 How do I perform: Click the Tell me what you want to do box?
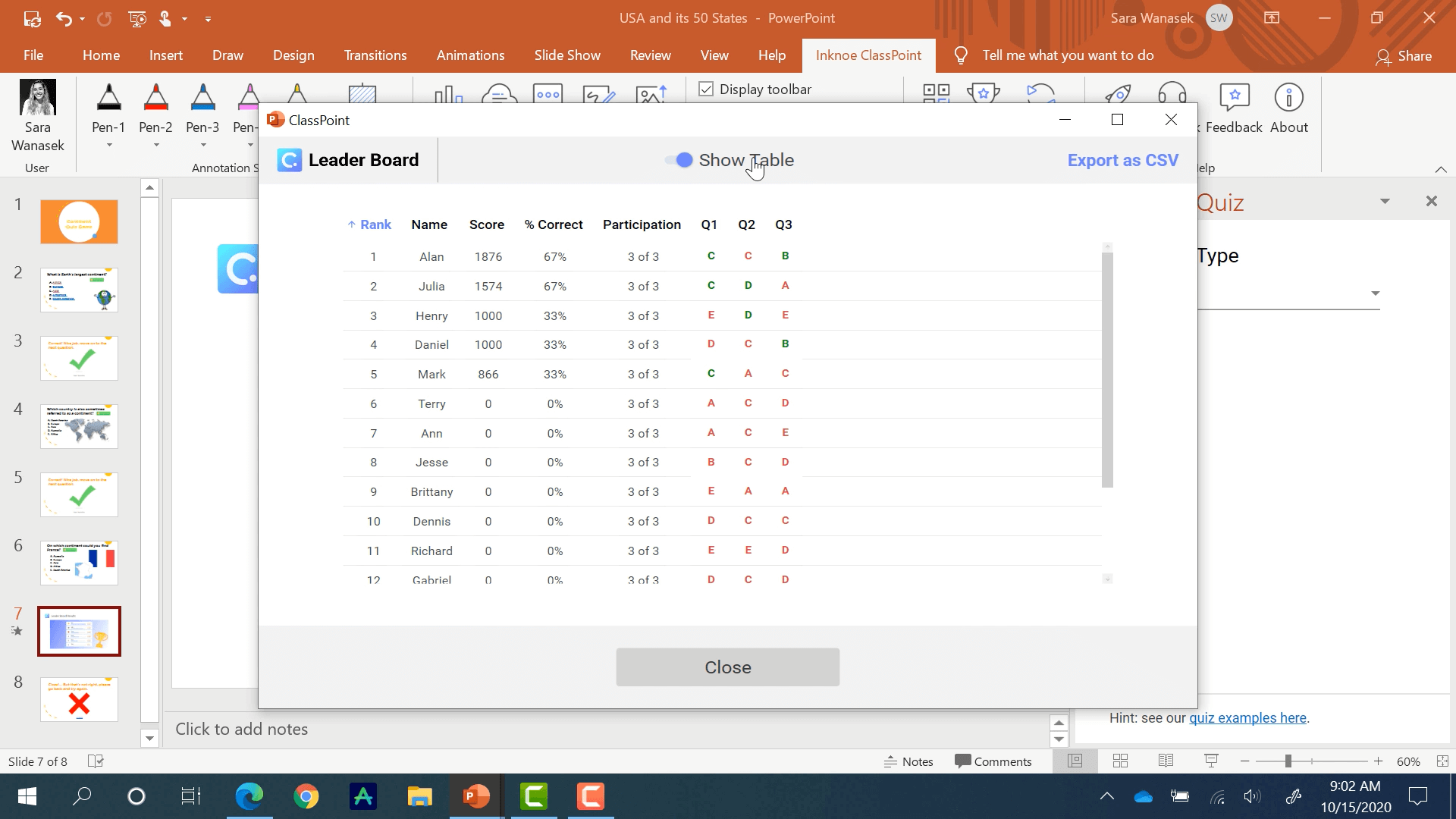click(x=1068, y=55)
